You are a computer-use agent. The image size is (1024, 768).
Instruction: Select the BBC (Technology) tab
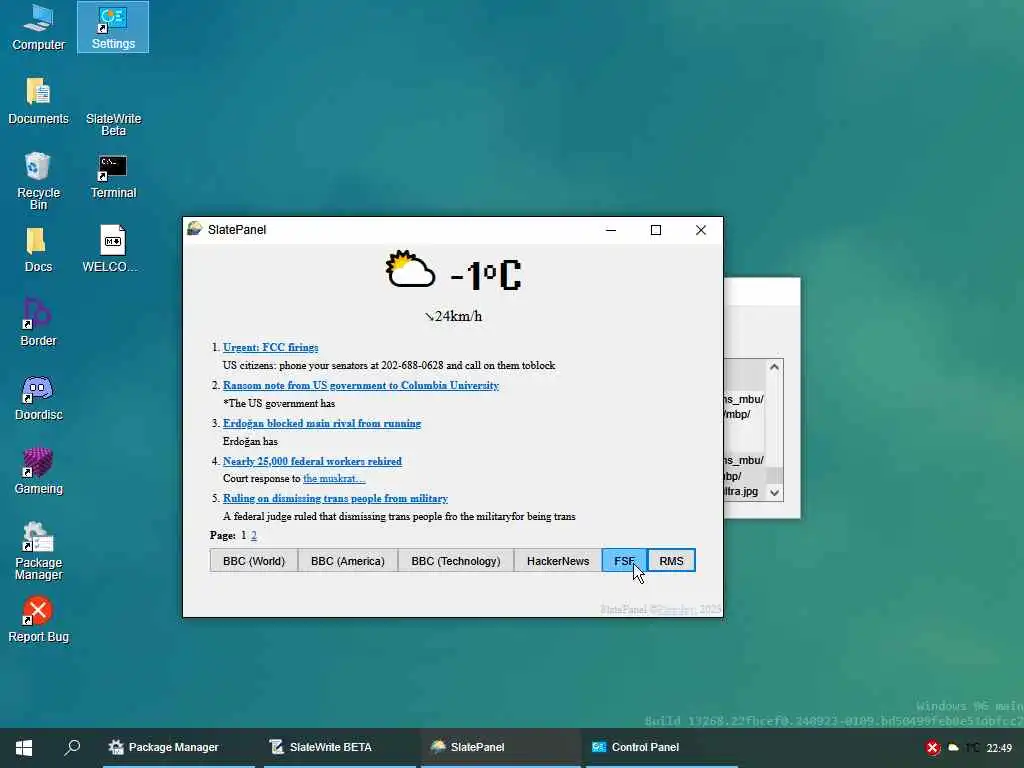[456, 561]
